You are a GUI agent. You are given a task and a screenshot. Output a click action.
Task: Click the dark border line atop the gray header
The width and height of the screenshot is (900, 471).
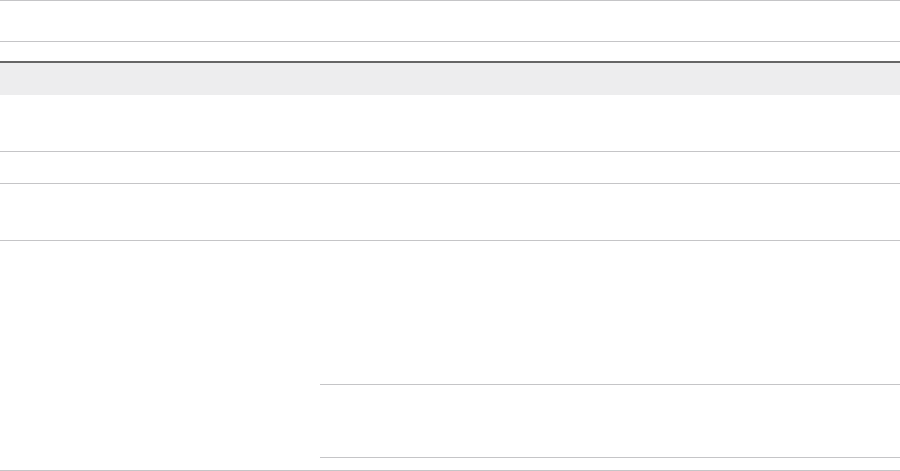coord(450,62)
